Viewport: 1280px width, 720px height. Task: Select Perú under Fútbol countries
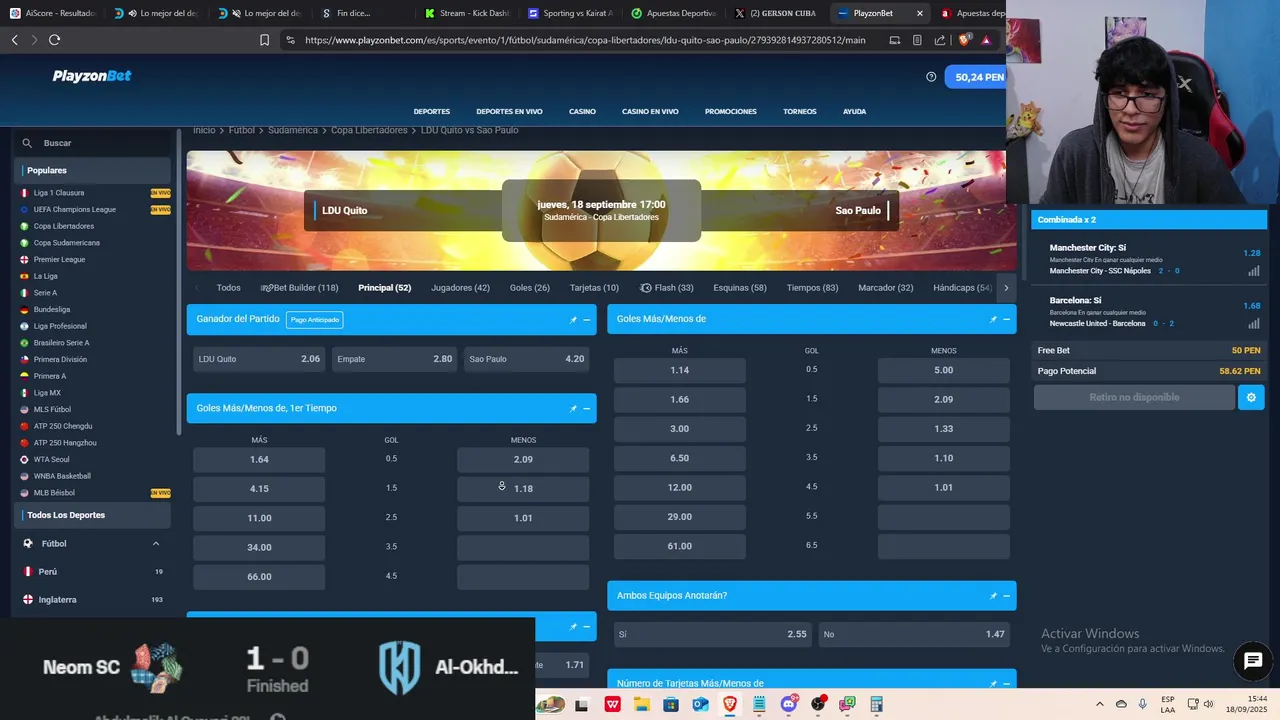click(48, 572)
